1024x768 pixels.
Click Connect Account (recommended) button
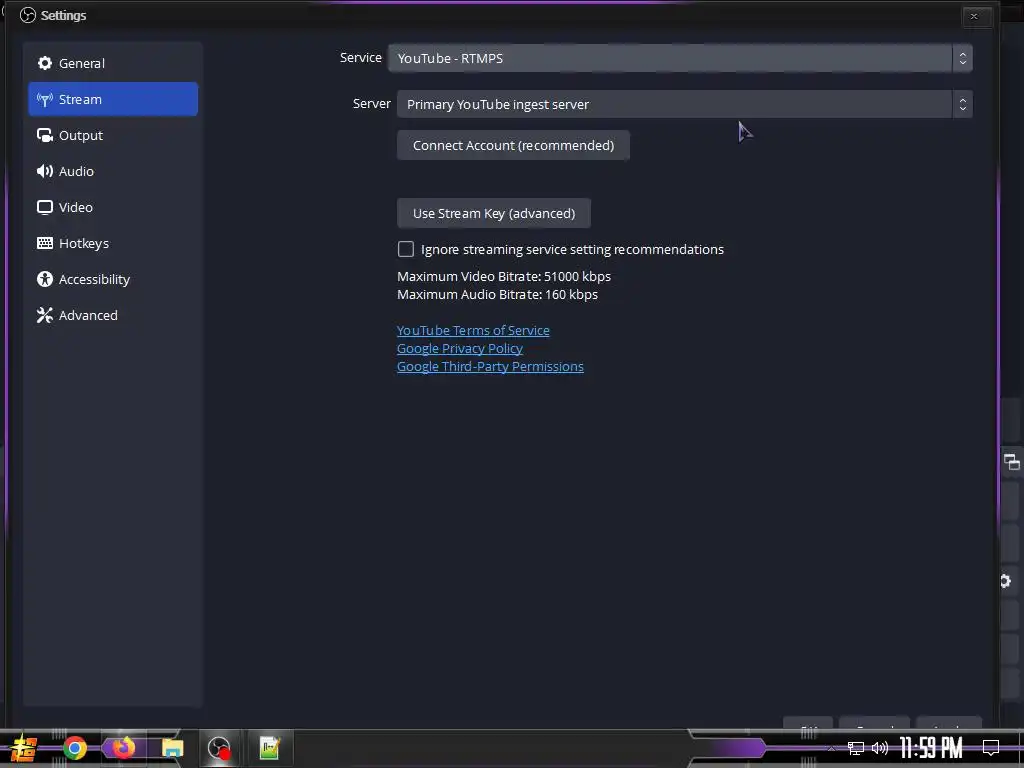[x=513, y=145]
